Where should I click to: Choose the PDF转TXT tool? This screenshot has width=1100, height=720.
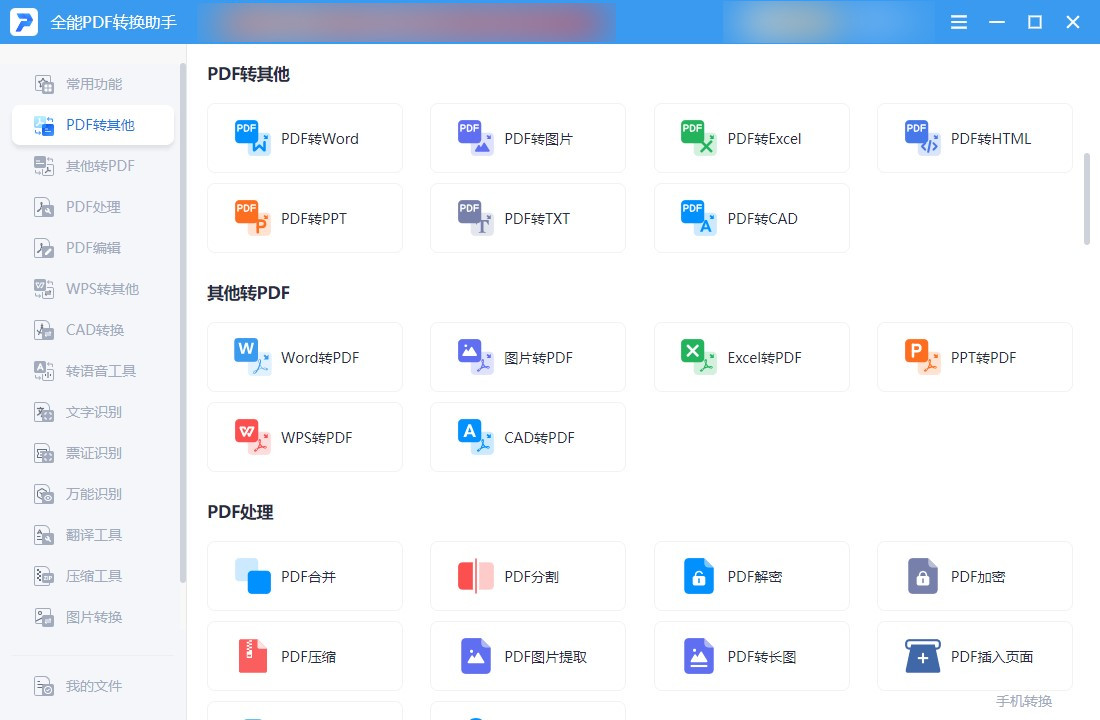point(528,218)
